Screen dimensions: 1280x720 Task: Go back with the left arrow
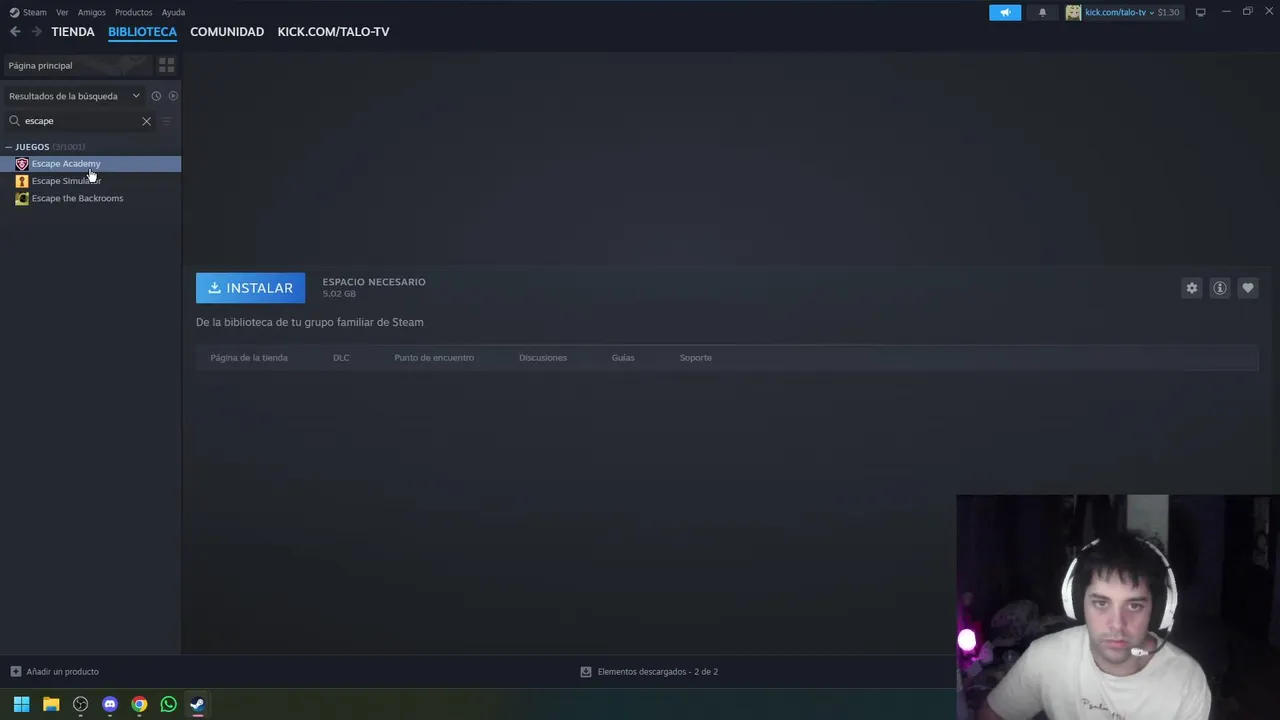coord(15,32)
